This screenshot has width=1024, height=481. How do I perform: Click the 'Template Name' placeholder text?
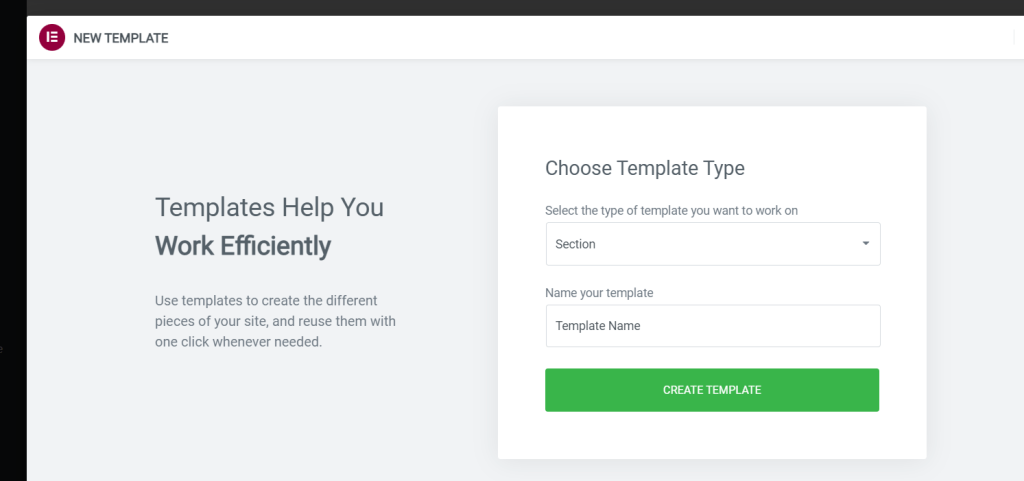[598, 326]
